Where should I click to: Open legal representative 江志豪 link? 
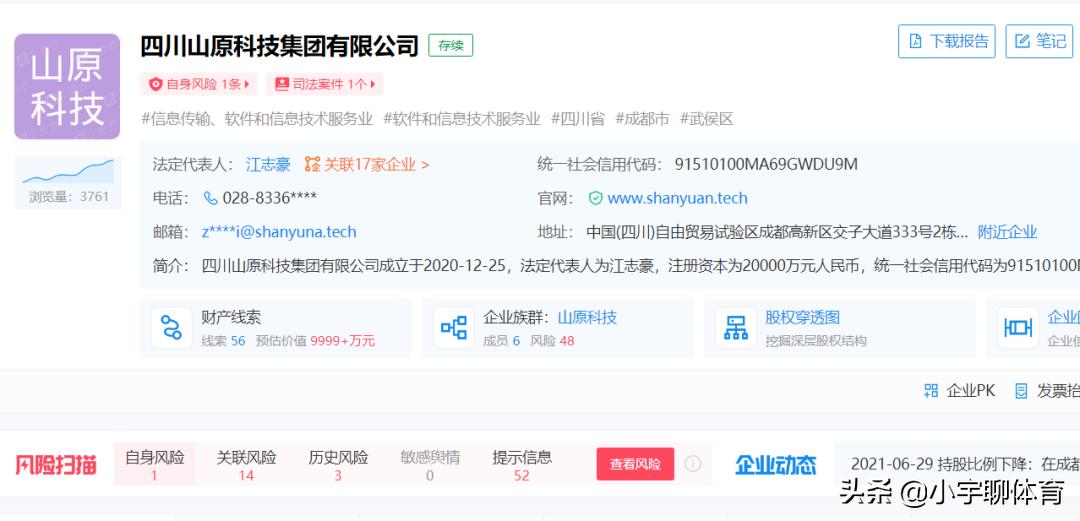(268, 165)
